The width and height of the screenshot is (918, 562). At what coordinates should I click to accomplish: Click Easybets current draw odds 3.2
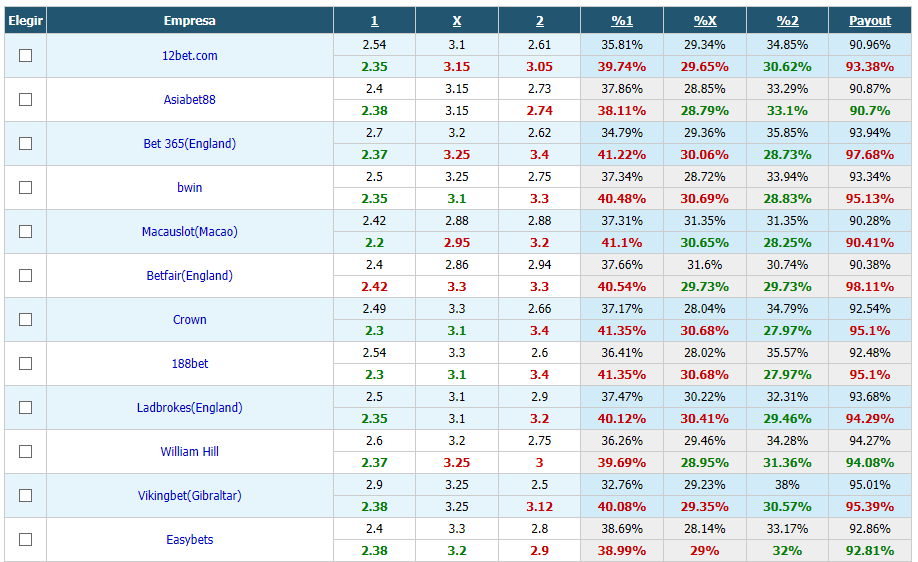click(x=457, y=551)
